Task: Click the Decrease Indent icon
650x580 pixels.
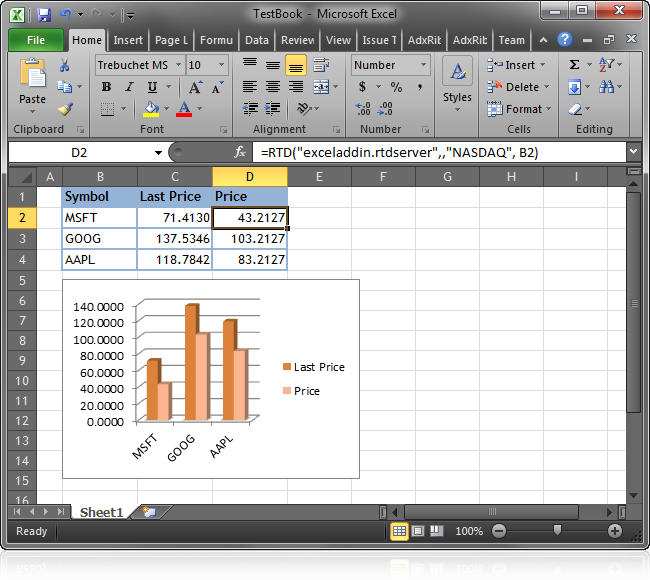Action: (250, 109)
